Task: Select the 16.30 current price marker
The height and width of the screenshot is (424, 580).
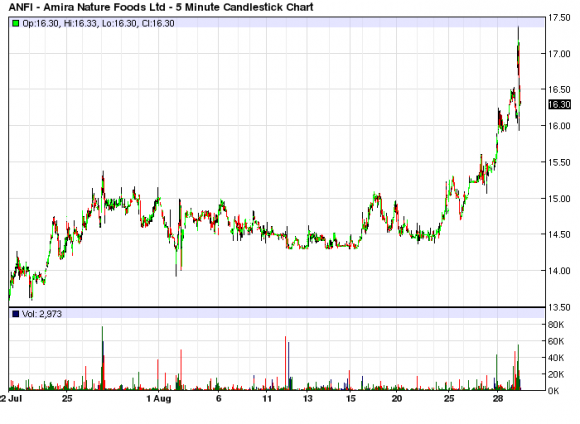Action: pos(559,105)
